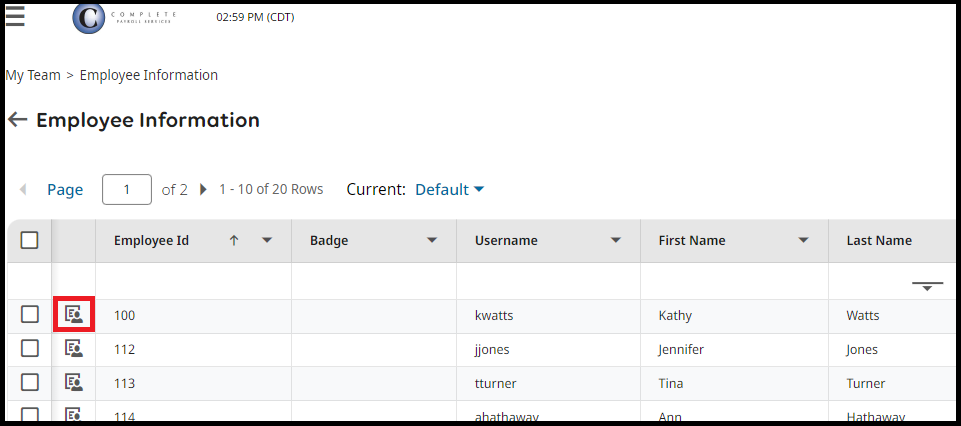Click the page number input field
The image size is (961, 426).
127,189
